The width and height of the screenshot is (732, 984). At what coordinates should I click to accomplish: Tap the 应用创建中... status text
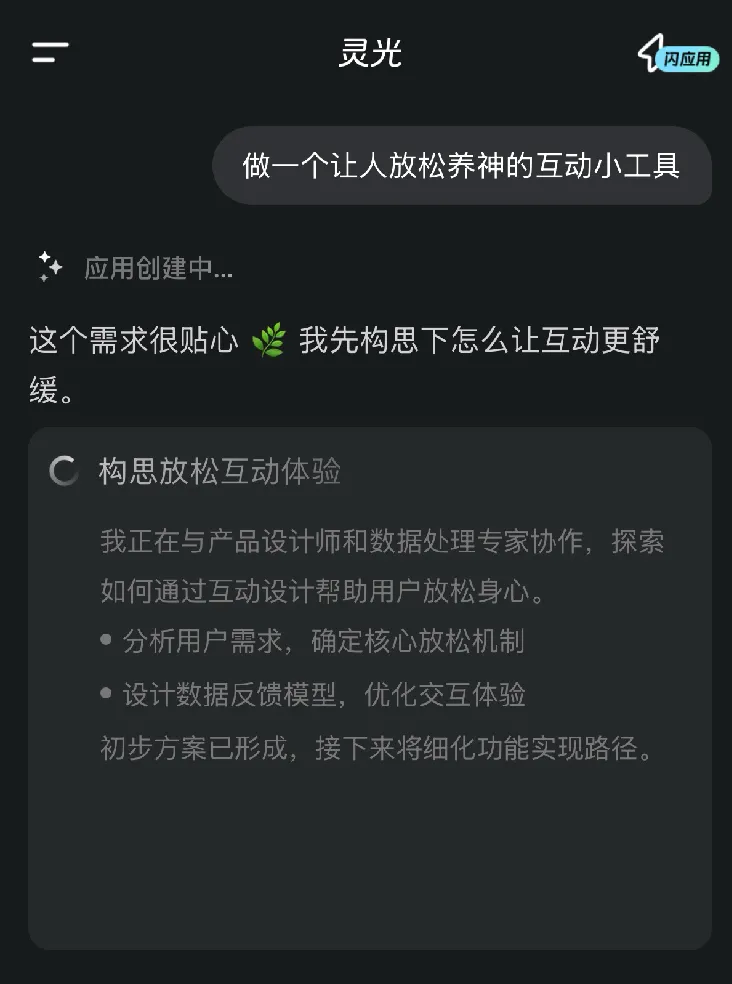[158, 268]
